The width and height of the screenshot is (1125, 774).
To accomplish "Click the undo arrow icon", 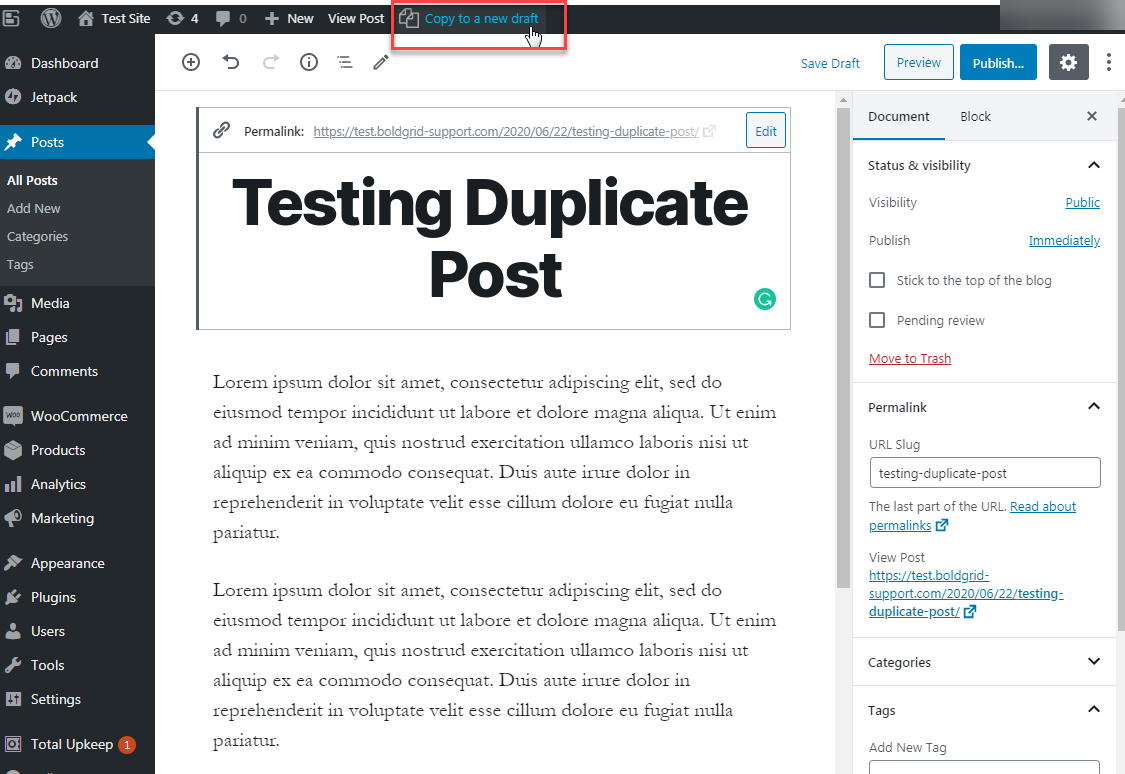I will pyautogui.click(x=231, y=62).
